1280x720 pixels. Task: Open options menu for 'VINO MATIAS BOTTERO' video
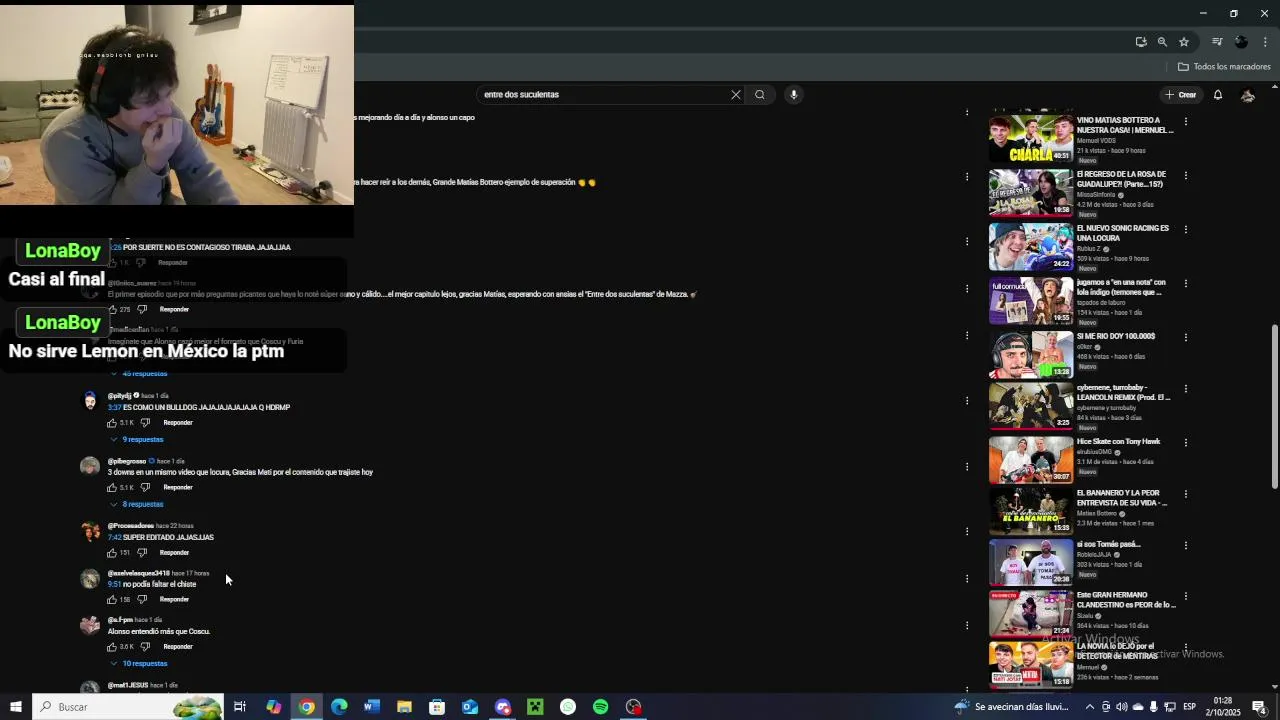click(x=1186, y=121)
